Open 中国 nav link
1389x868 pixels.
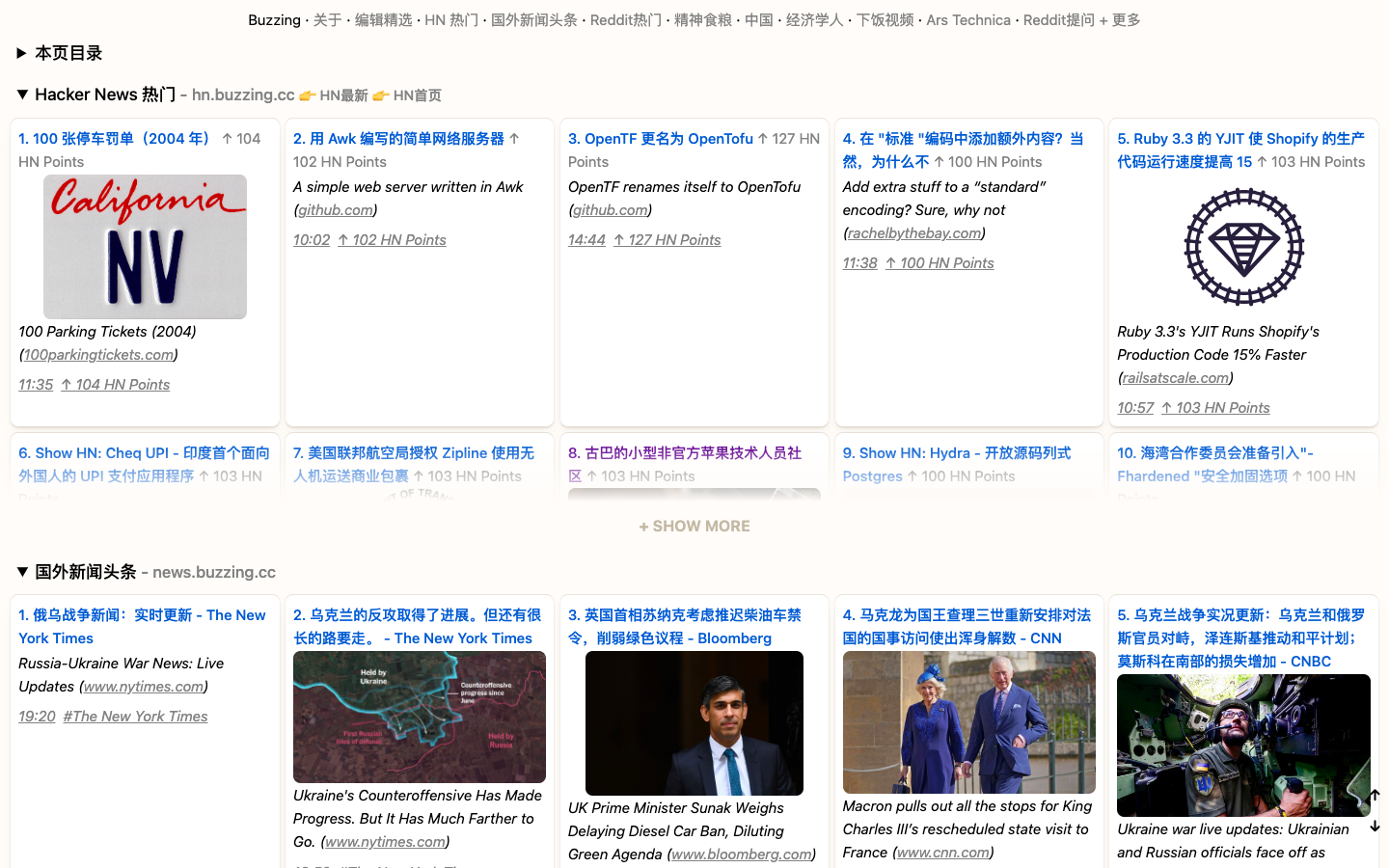[759, 19]
